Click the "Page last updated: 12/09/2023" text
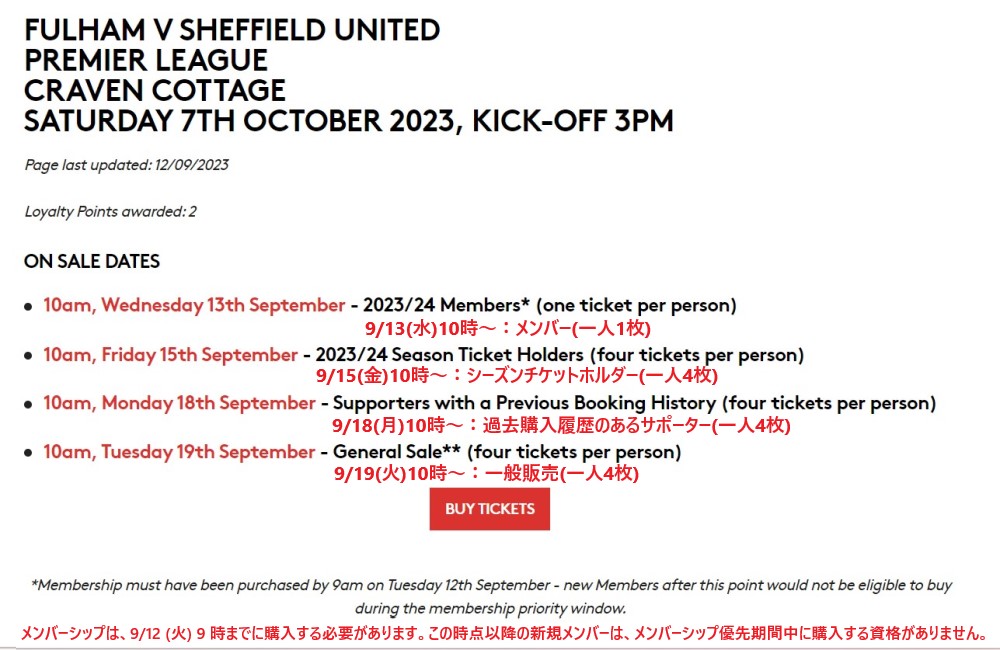This screenshot has width=1000, height=650. point(127,165)
